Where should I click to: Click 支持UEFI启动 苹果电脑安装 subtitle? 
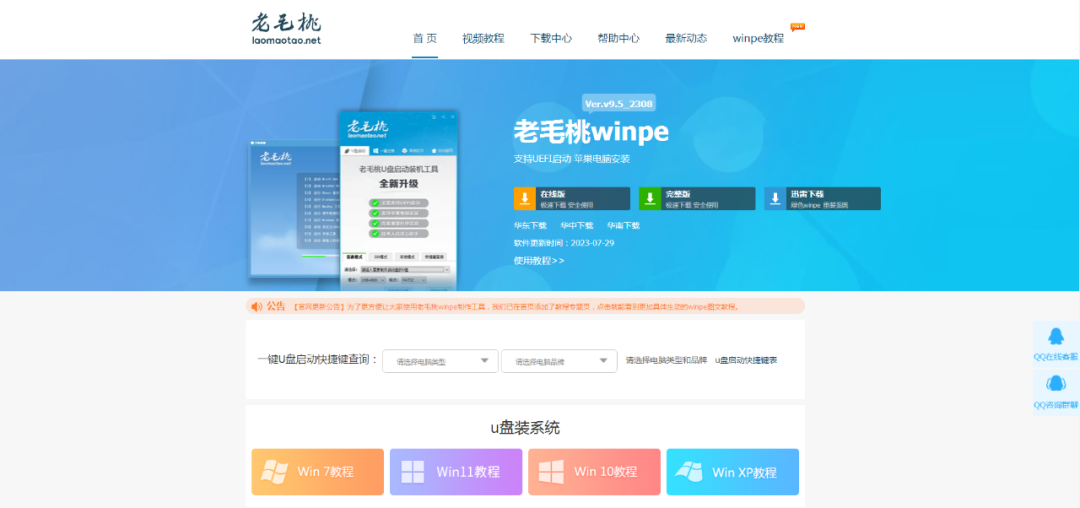(572, 159)
